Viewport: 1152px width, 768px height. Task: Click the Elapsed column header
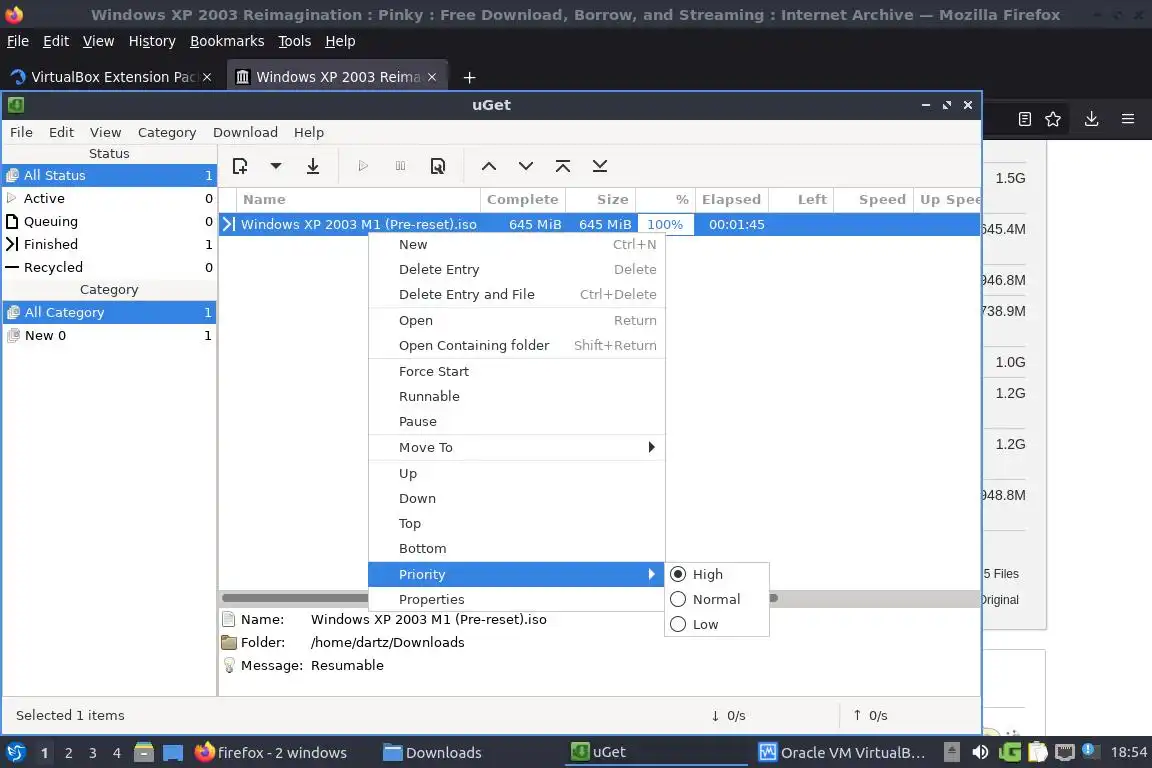[x=732, y=199]
